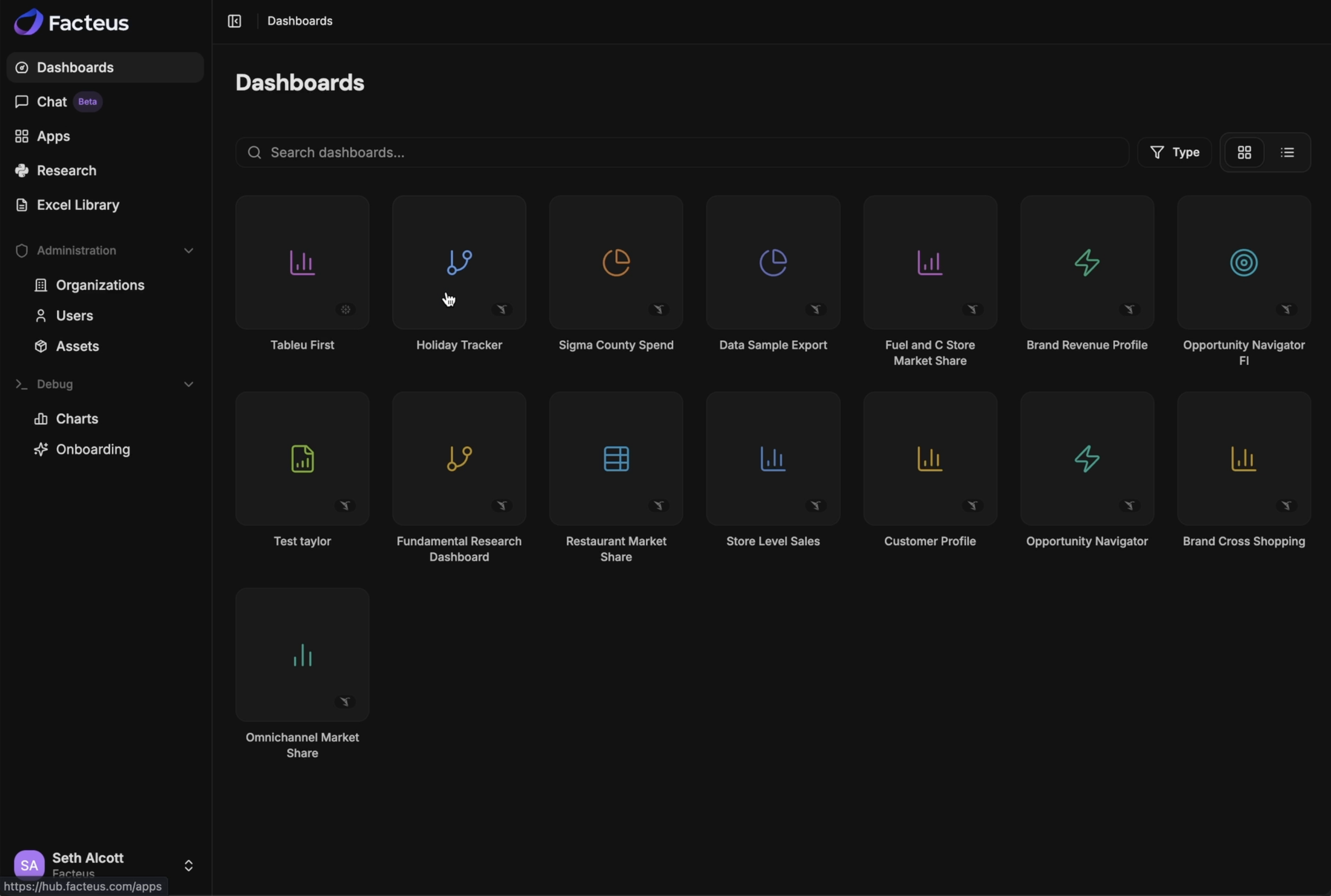
Task: Open the Onboarding debug link
Action: pyautogui.click(x=93, y=450)
